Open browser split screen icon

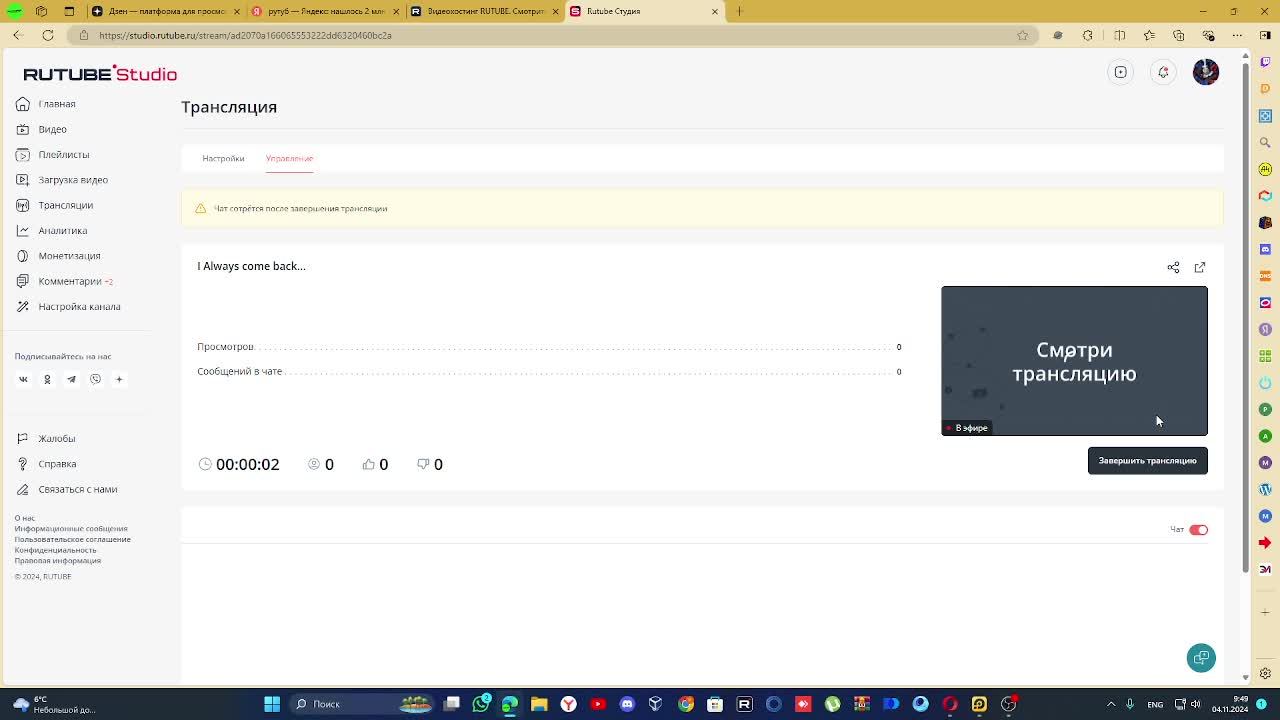[x=1119, y=35]
